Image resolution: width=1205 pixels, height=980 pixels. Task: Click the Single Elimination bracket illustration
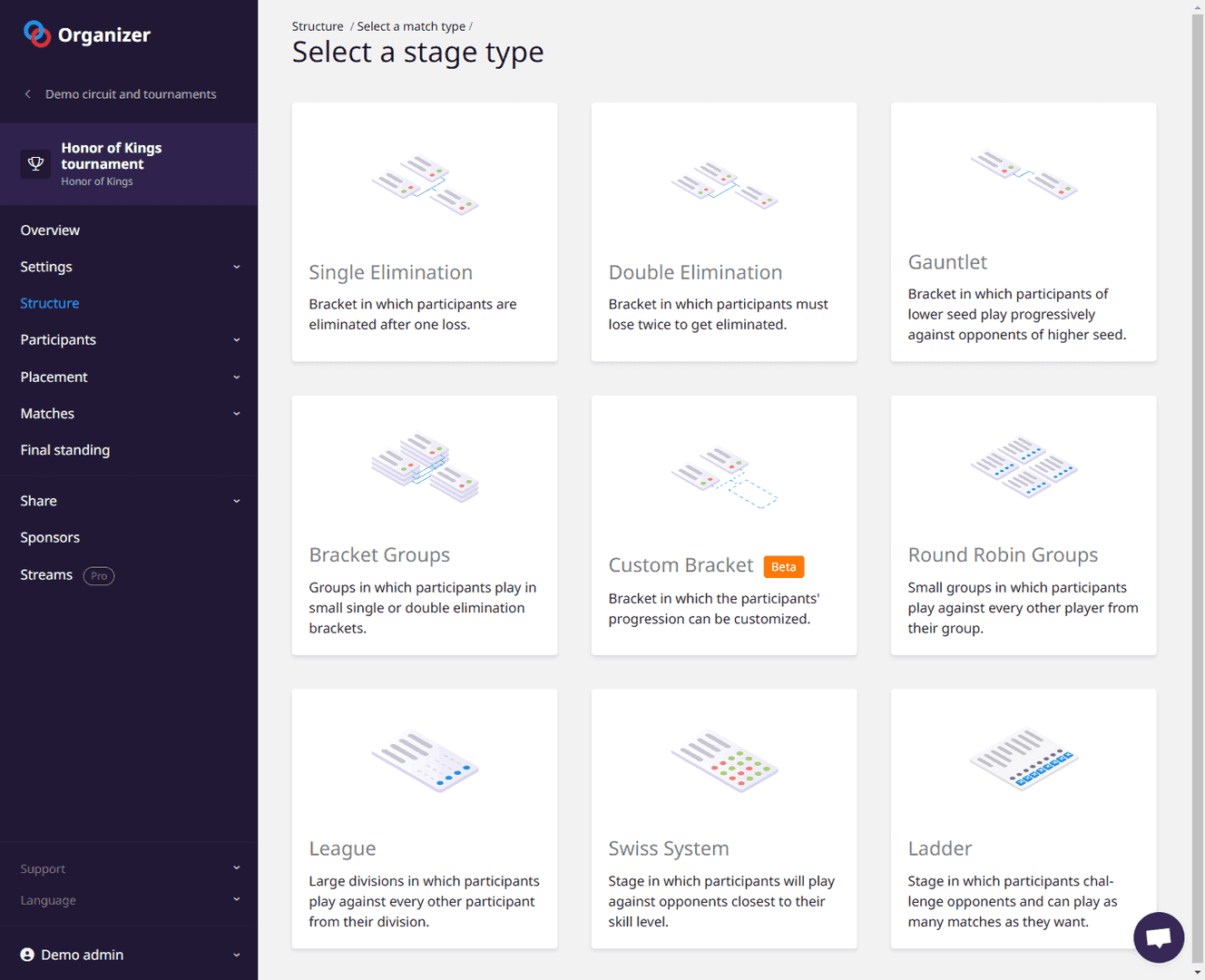pyautogui.click(x=425, y=184)
